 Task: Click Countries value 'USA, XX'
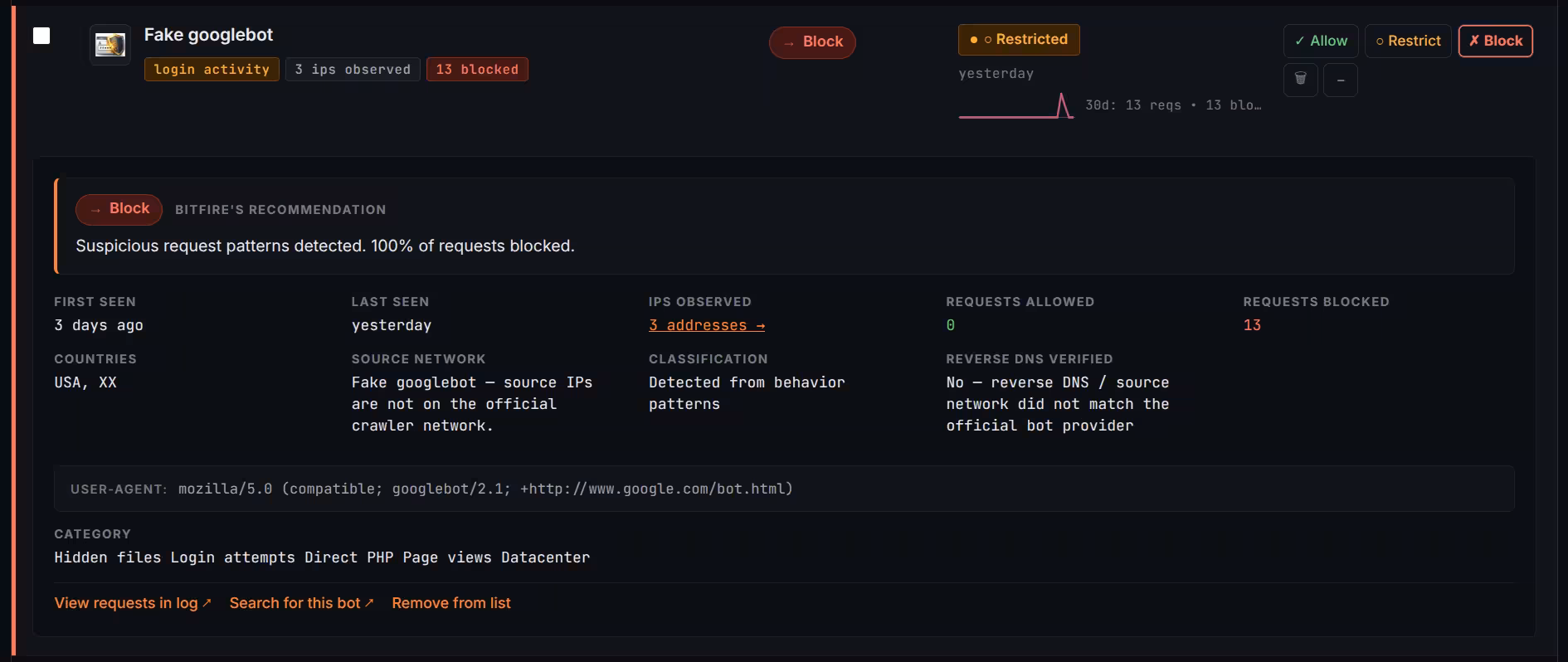point(85,382)
